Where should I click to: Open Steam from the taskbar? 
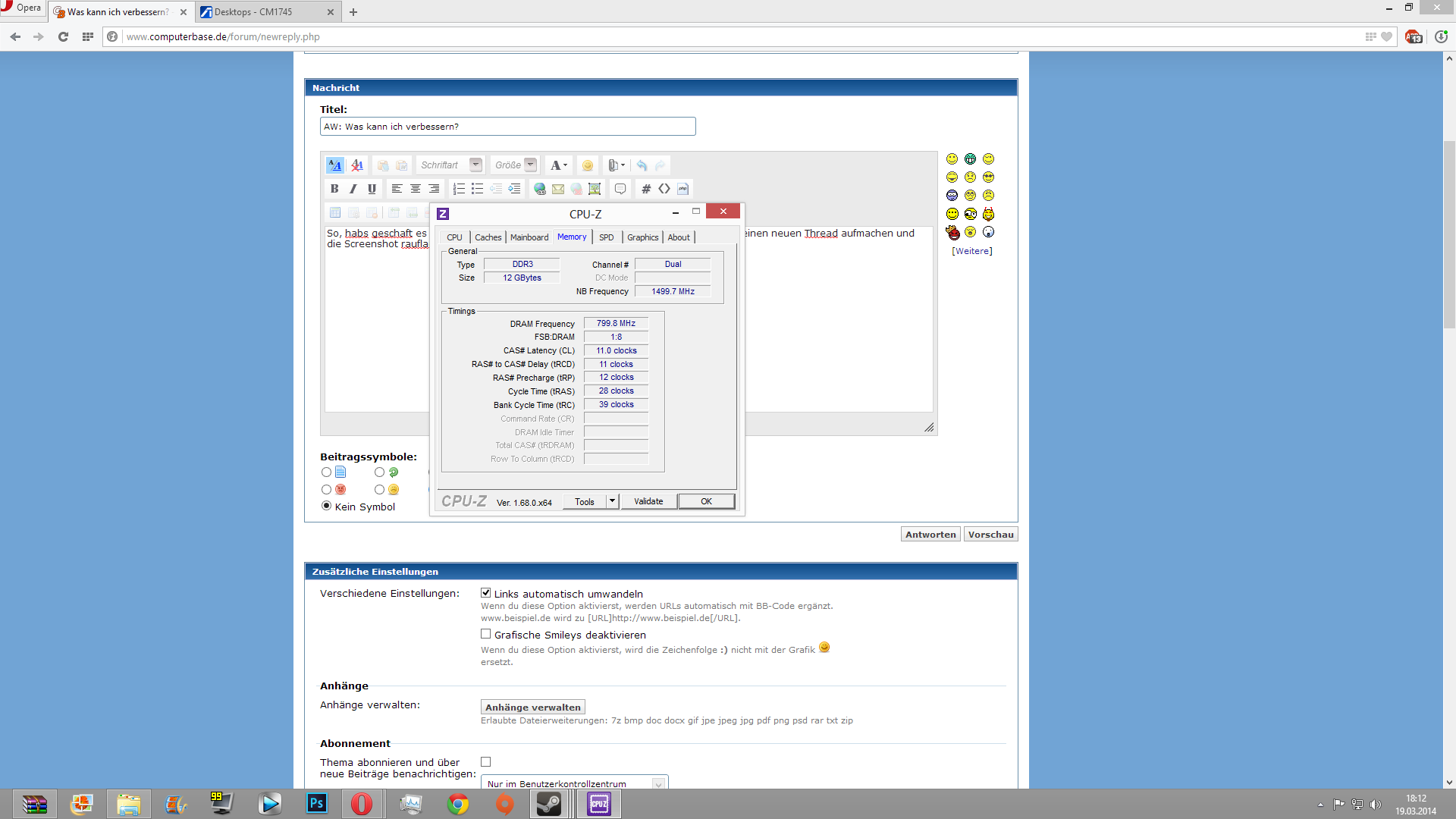point(548,804)
